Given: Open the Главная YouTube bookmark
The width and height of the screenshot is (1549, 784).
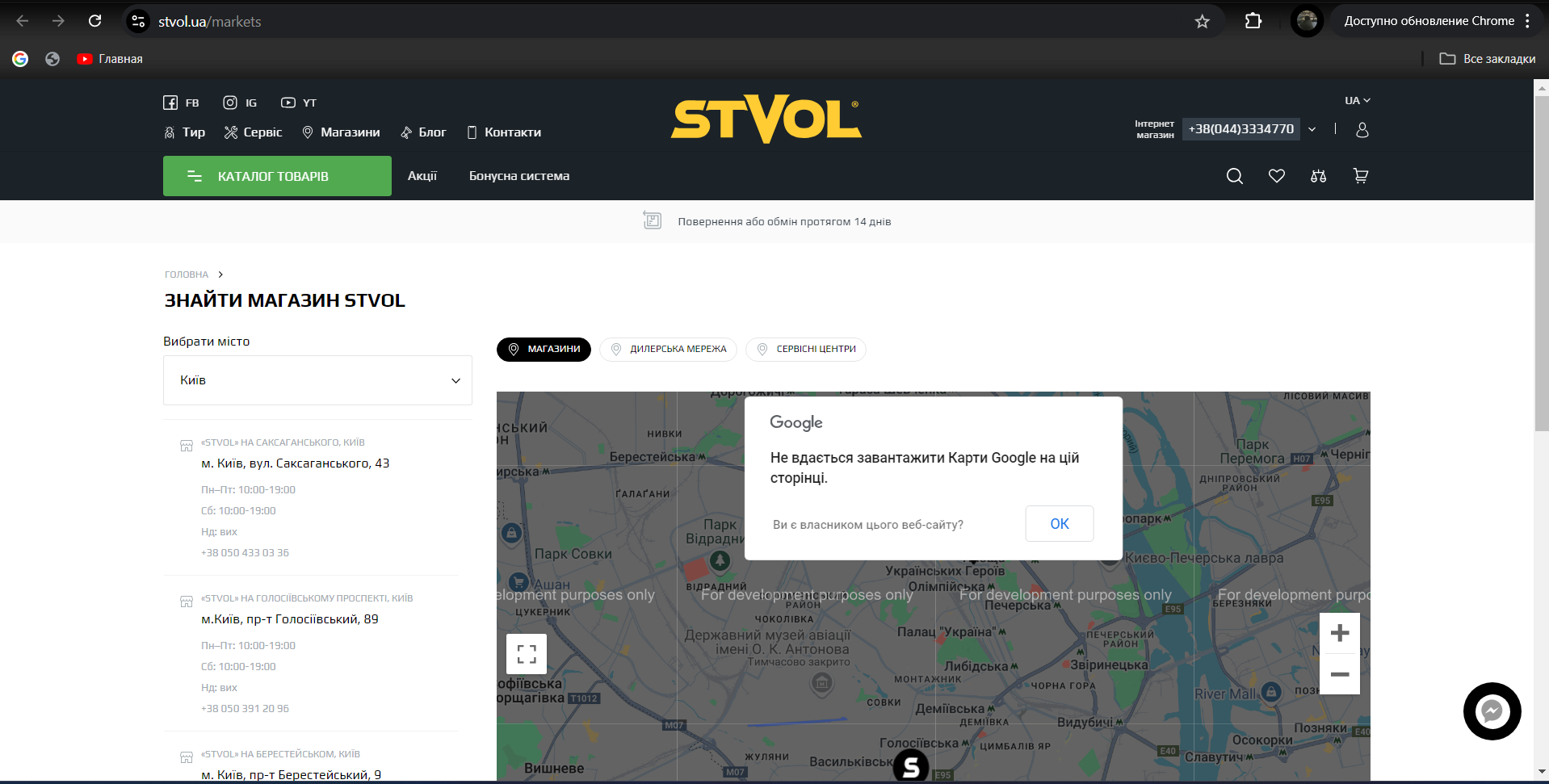Looking at the screenshot, I should [110, 59].
